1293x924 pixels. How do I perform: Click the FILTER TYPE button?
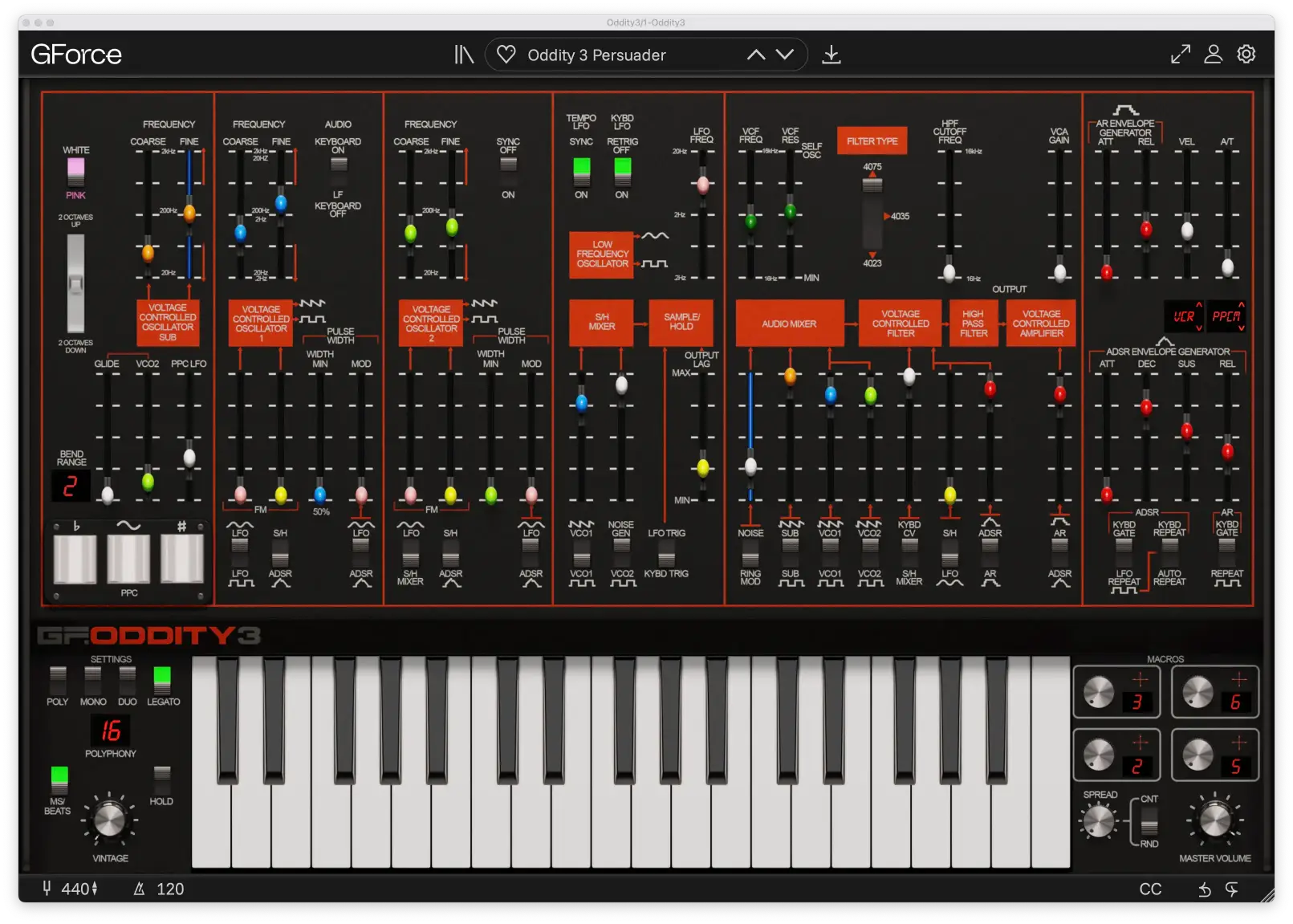[x=872, y=141]
